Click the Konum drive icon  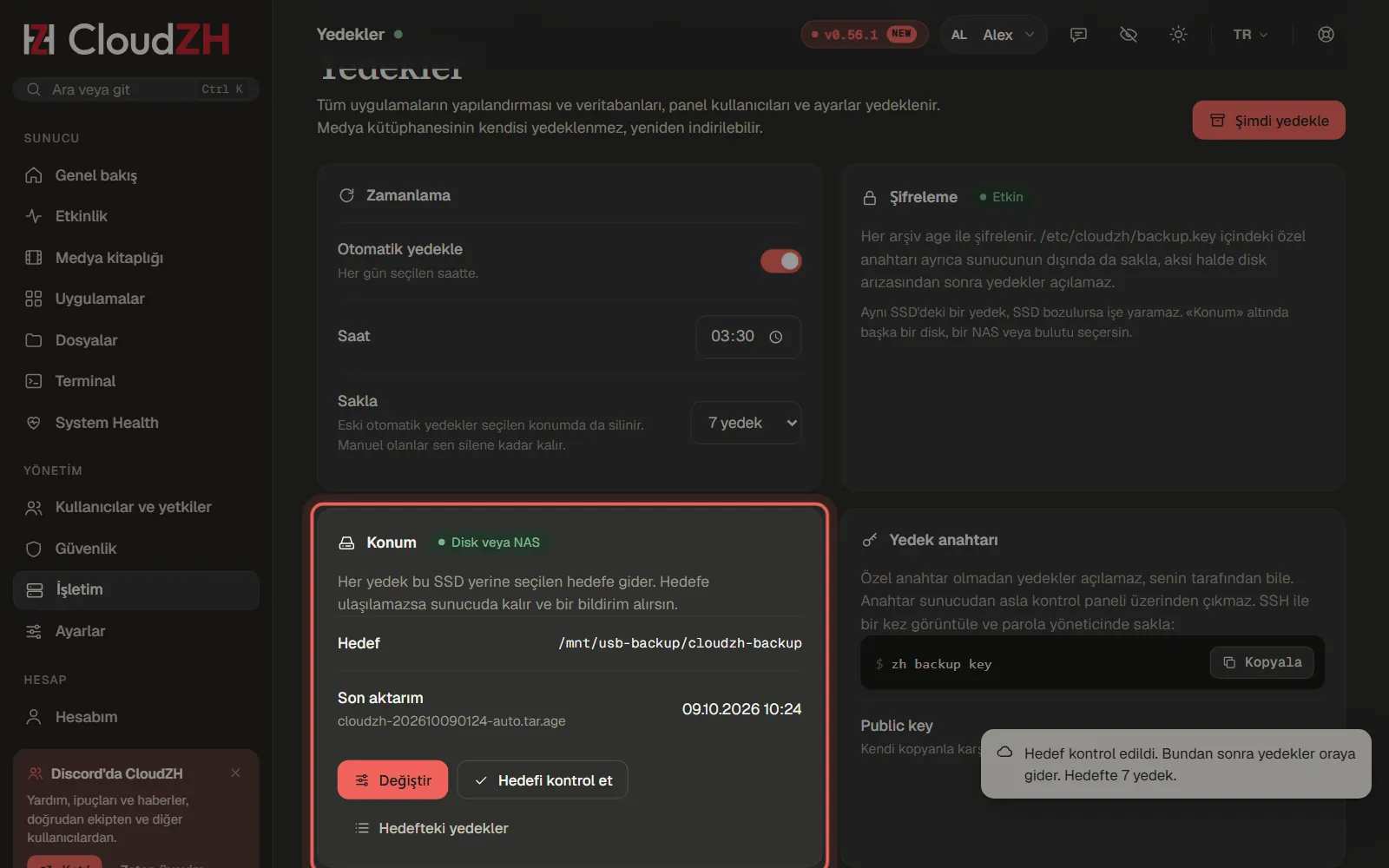(x=346, y=542)
